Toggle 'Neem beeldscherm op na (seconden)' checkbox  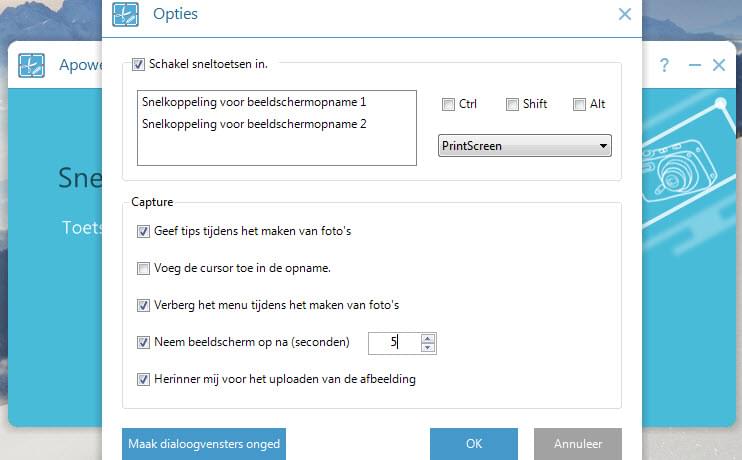pos(143,342)
